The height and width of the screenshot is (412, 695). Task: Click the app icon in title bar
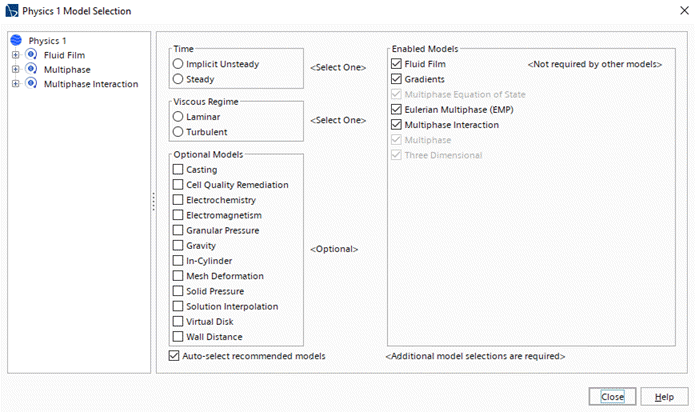(11, 11)
